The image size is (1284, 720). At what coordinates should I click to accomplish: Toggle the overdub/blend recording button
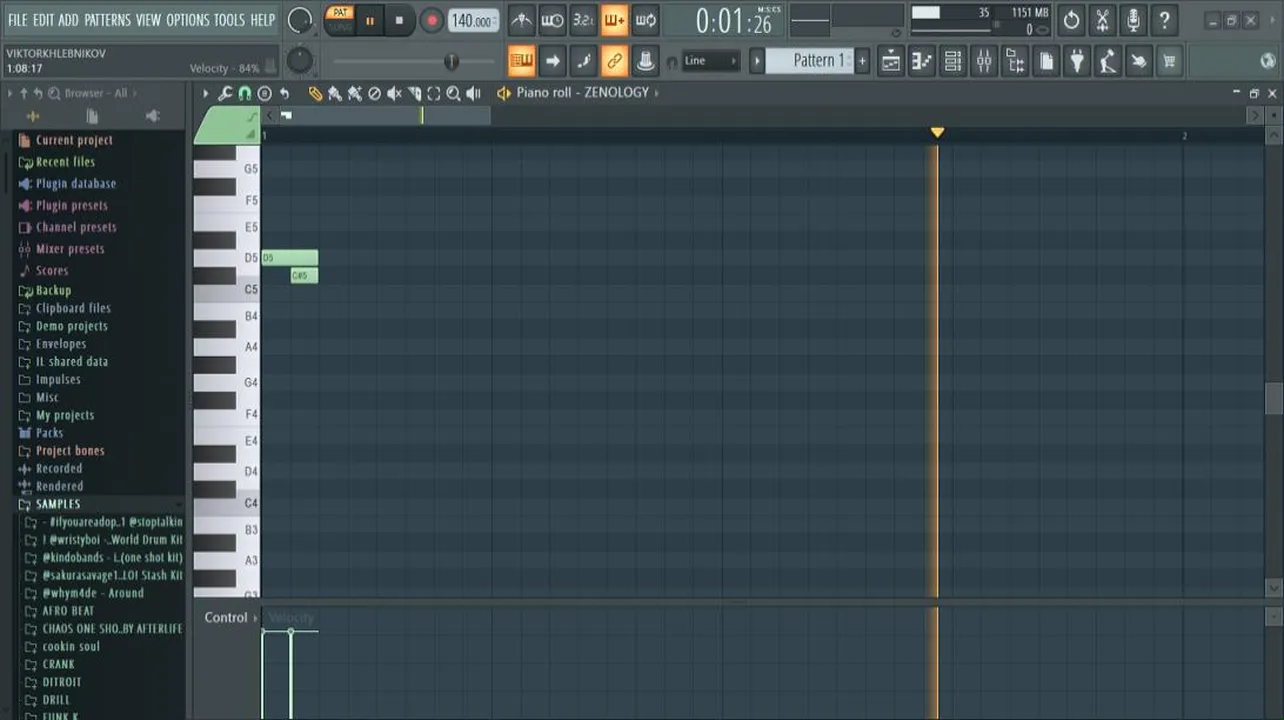(x=614, y=20)
